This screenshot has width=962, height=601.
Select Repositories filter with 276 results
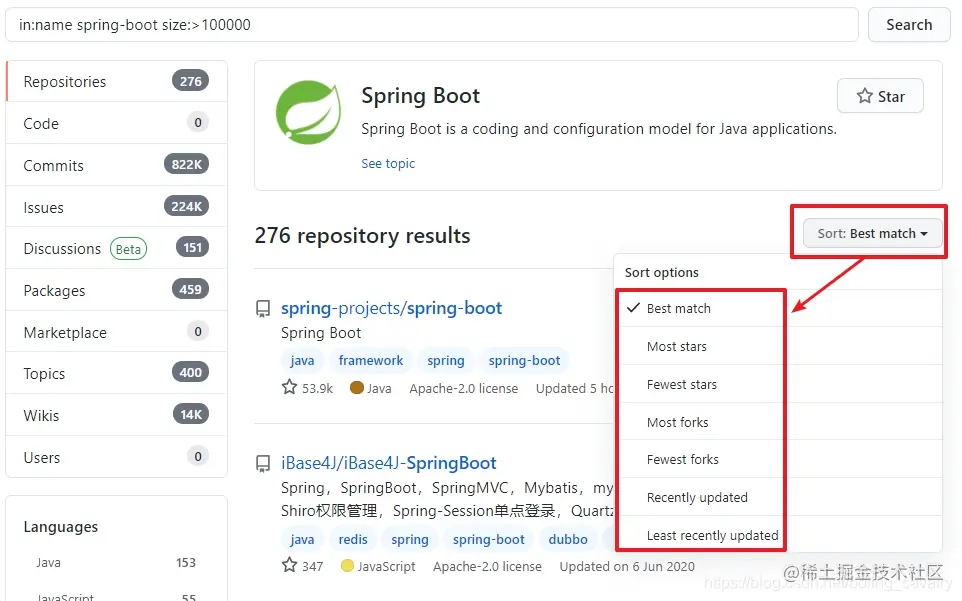(117, 82)
